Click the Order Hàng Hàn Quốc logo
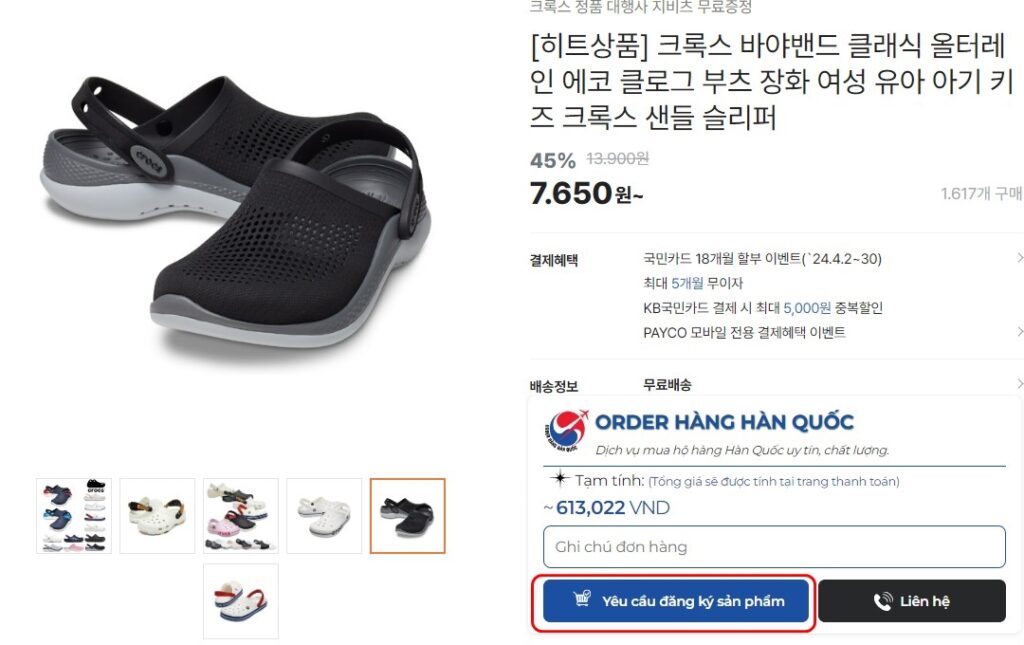 [566, 430]
